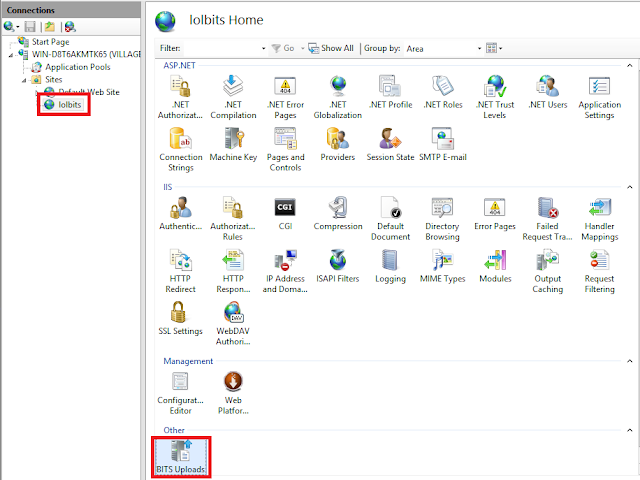This screenshot has width=640, height=480.
Task: Open Handler Mappings feature
Action: coord(599,219)
